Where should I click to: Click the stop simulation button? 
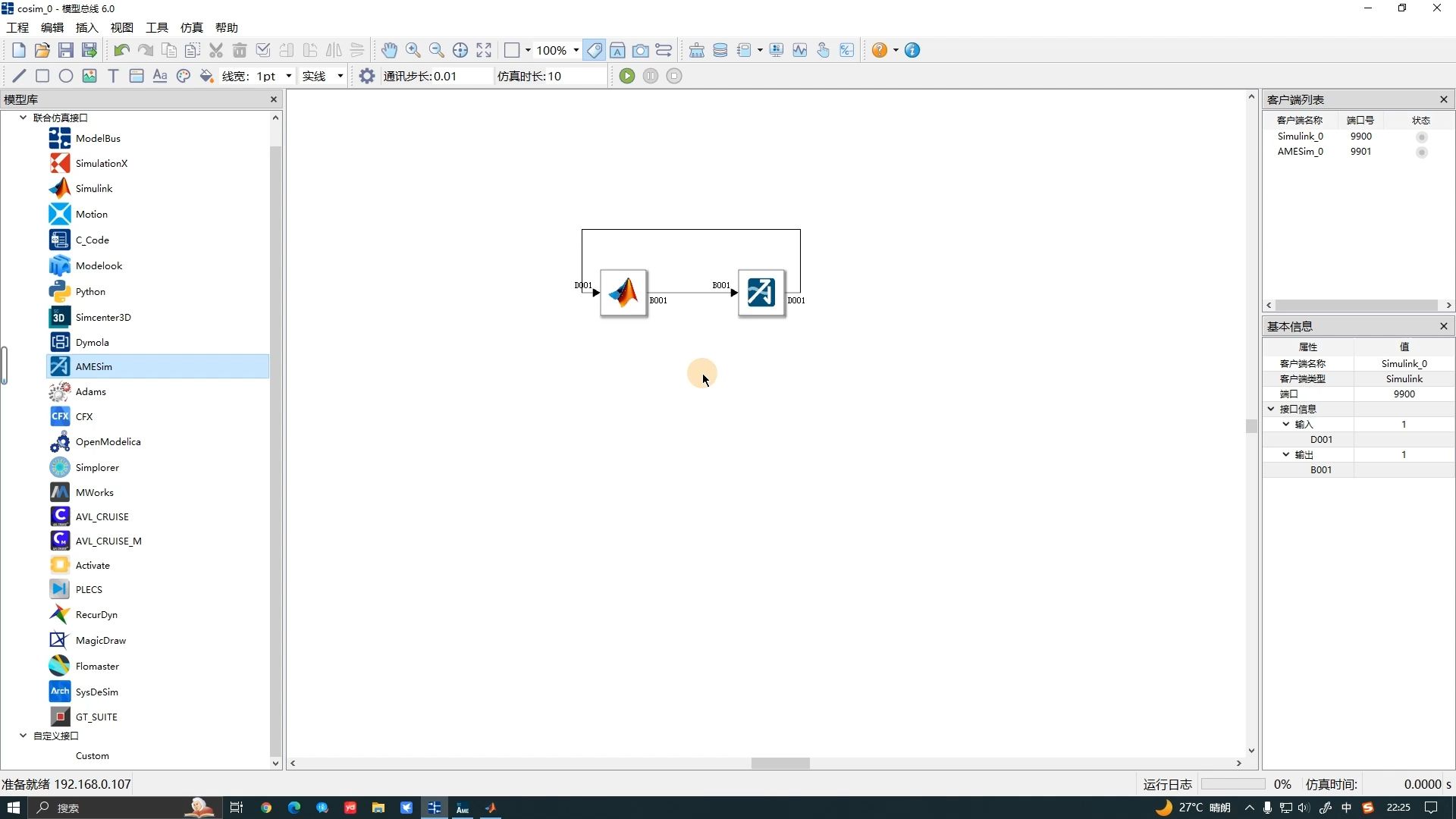pos(675,75)
